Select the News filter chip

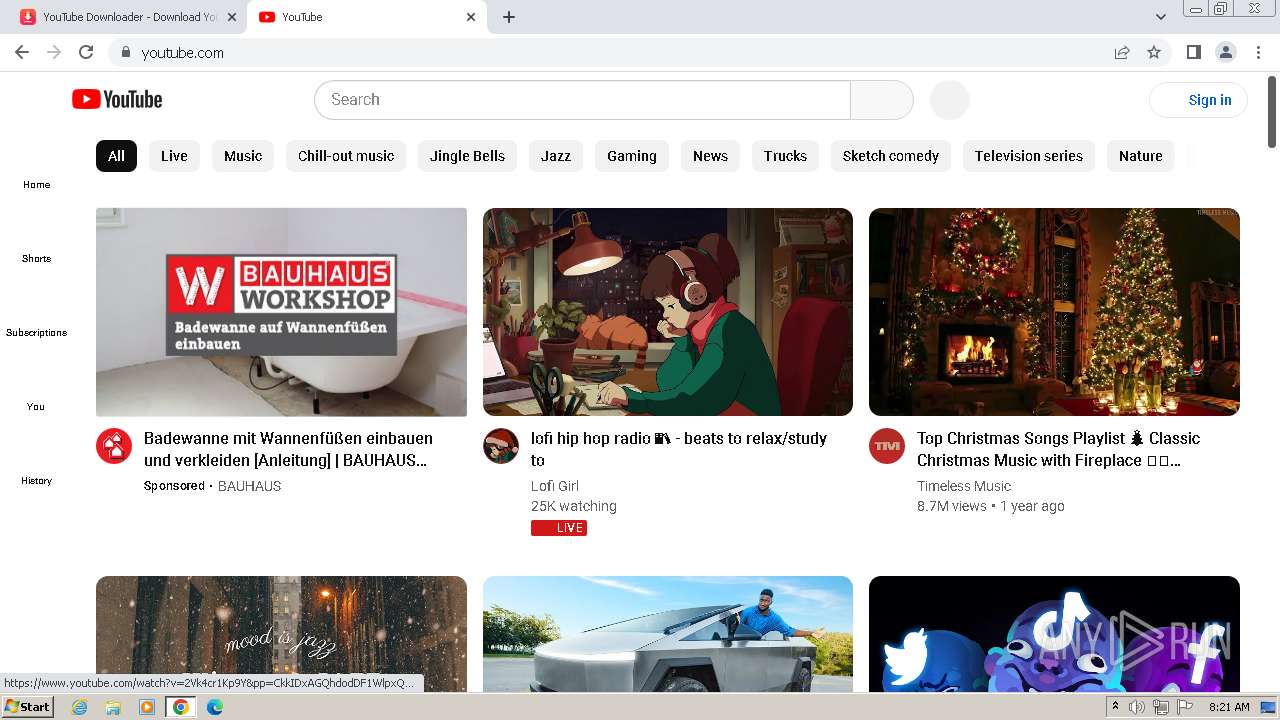[x=710, y=156]
